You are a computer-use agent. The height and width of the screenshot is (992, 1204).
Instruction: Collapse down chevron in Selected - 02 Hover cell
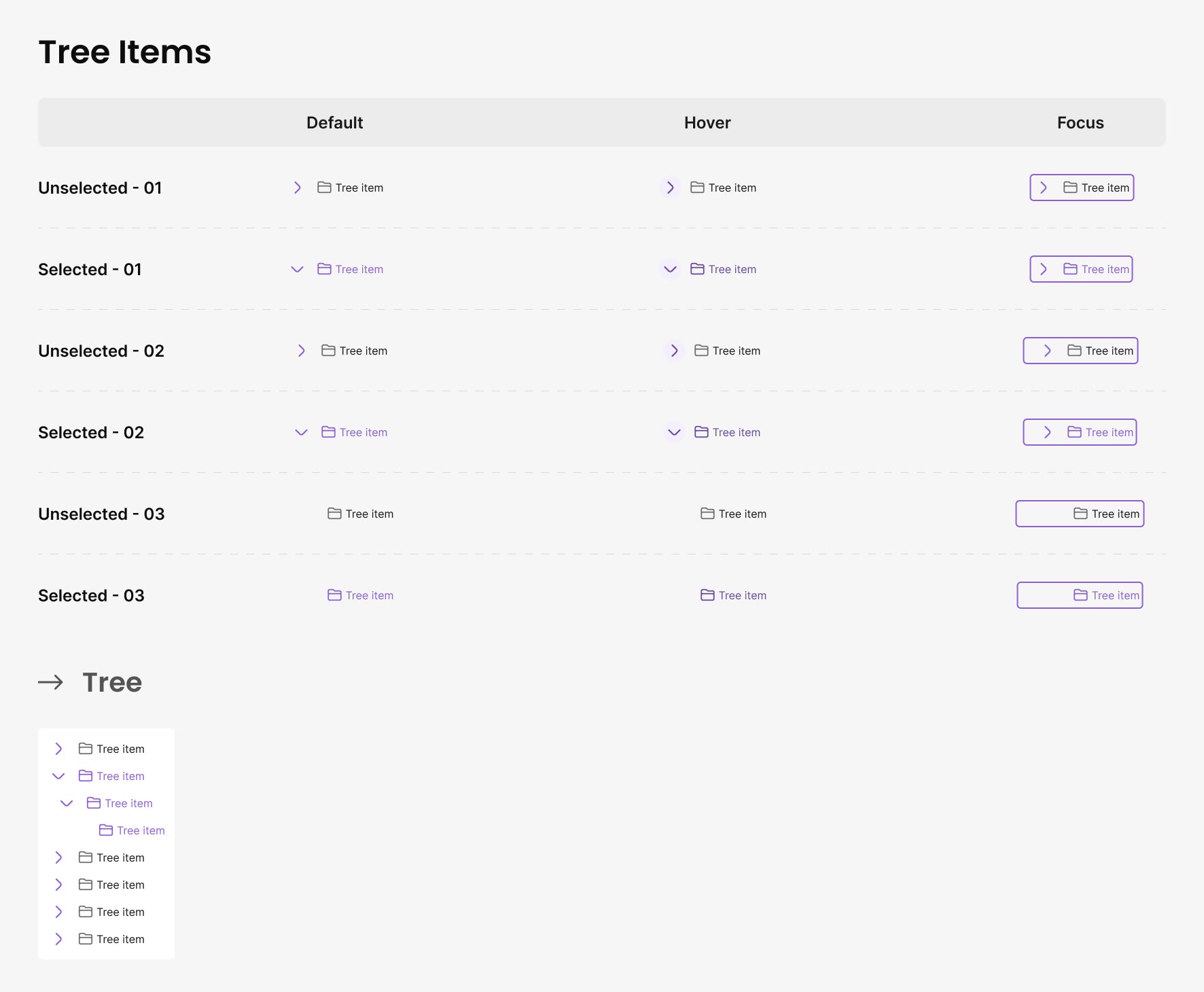click(674, 432)
